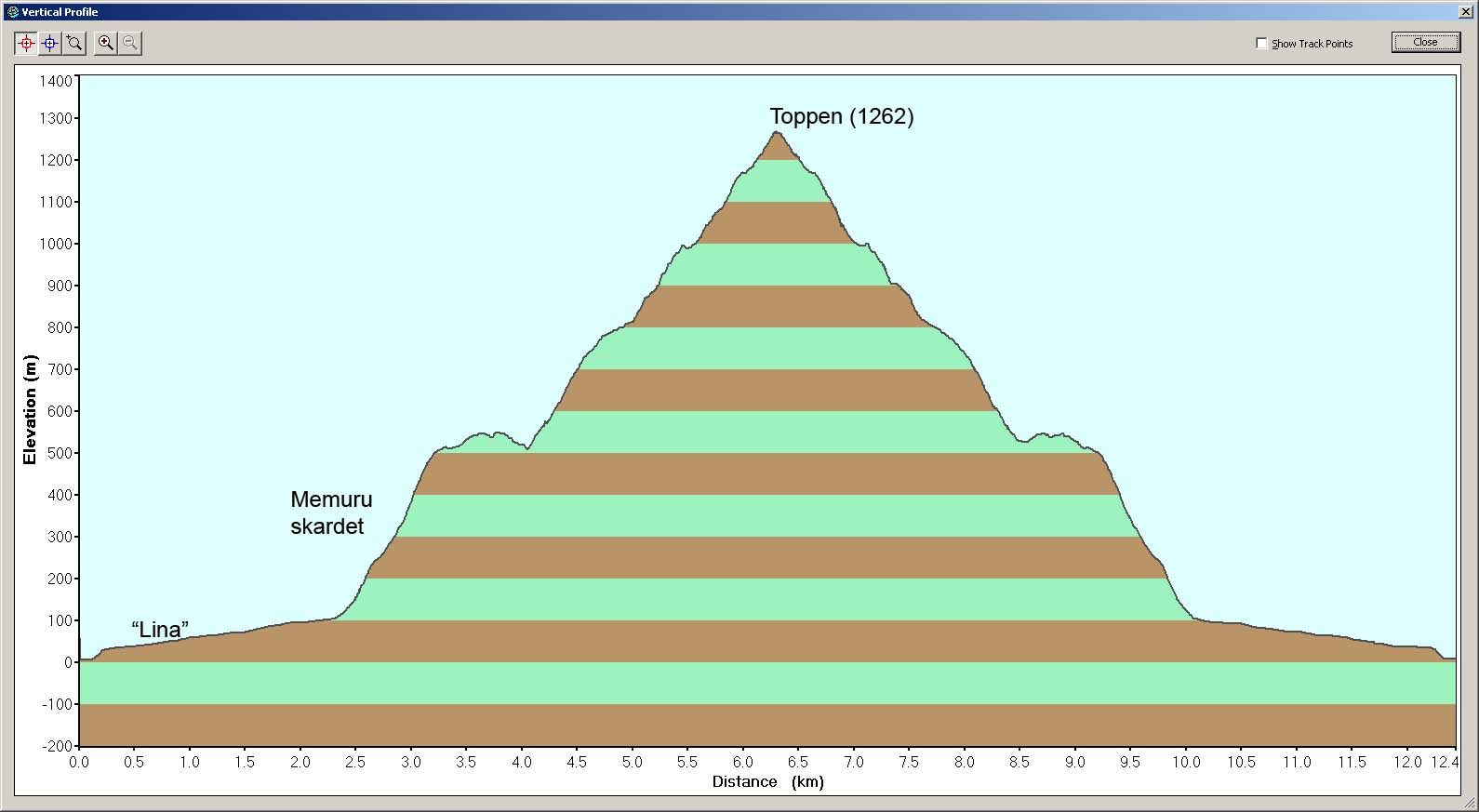This screenshot has height=812, width=1479.
Task: Click the 12.4 distance tick label
Action: (1445, 762)
